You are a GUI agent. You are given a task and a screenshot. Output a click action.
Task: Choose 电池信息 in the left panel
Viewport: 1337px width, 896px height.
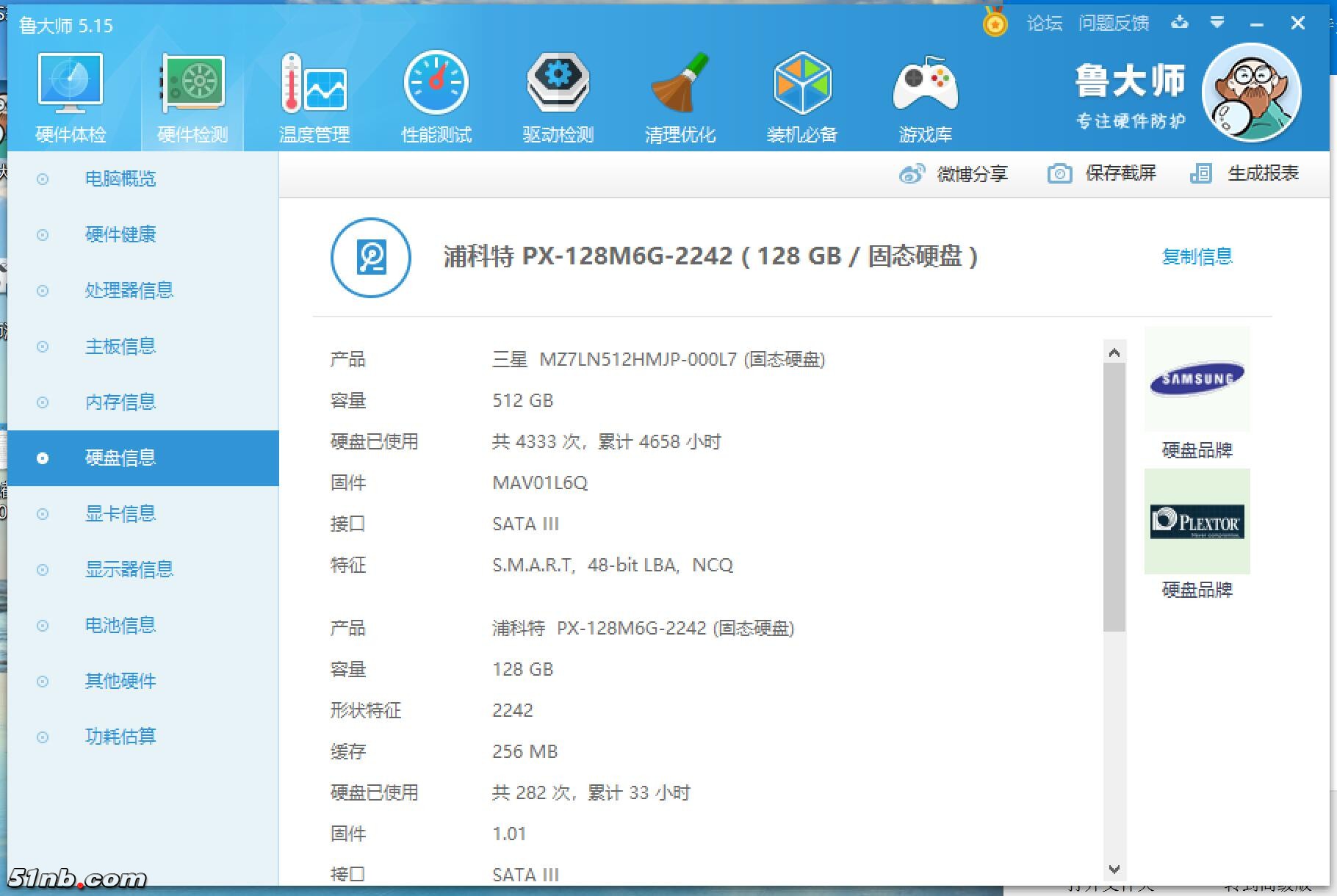coord(120,625)
